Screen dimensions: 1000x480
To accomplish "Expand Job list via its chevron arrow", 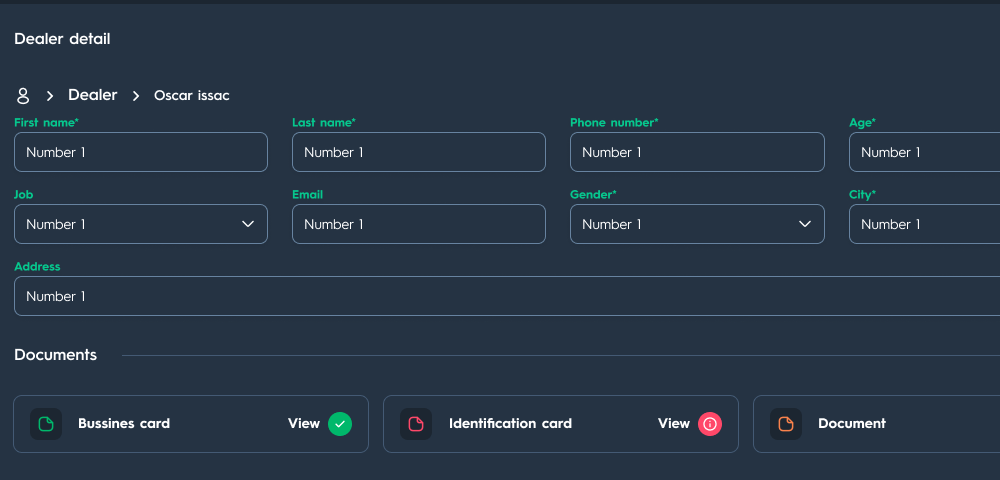I will click(x=248, y=224).
